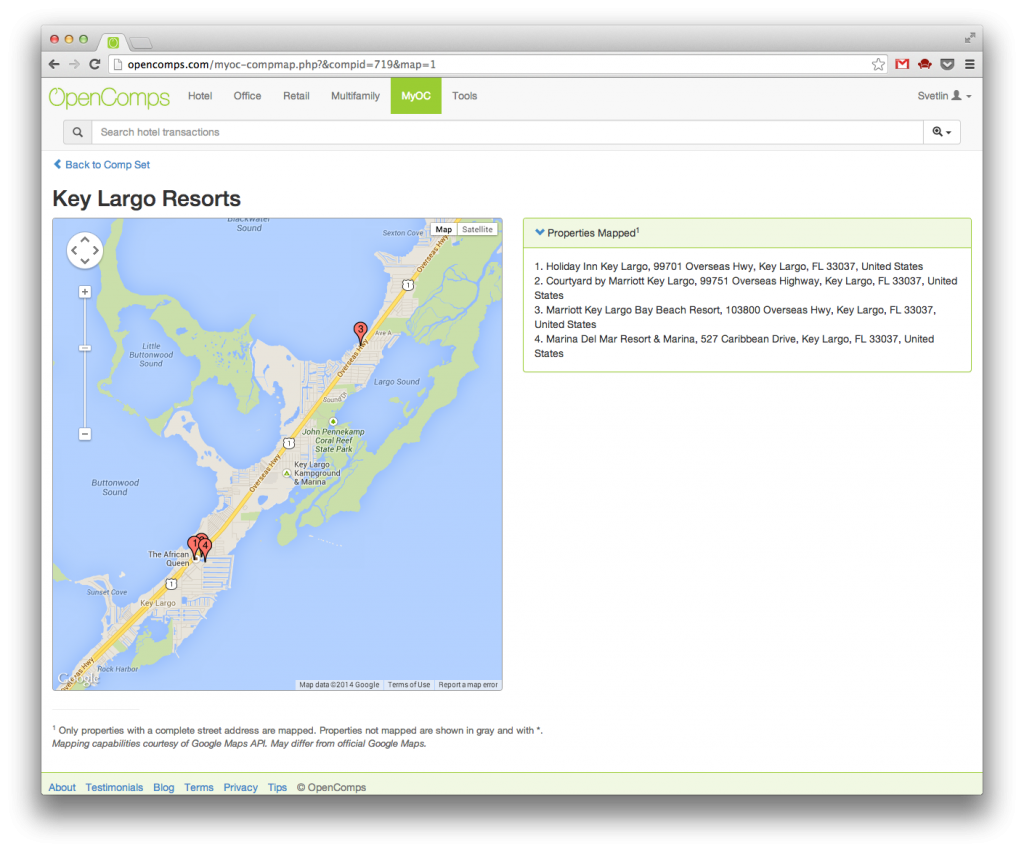Click the browser forward arrow

click(74, 64)
